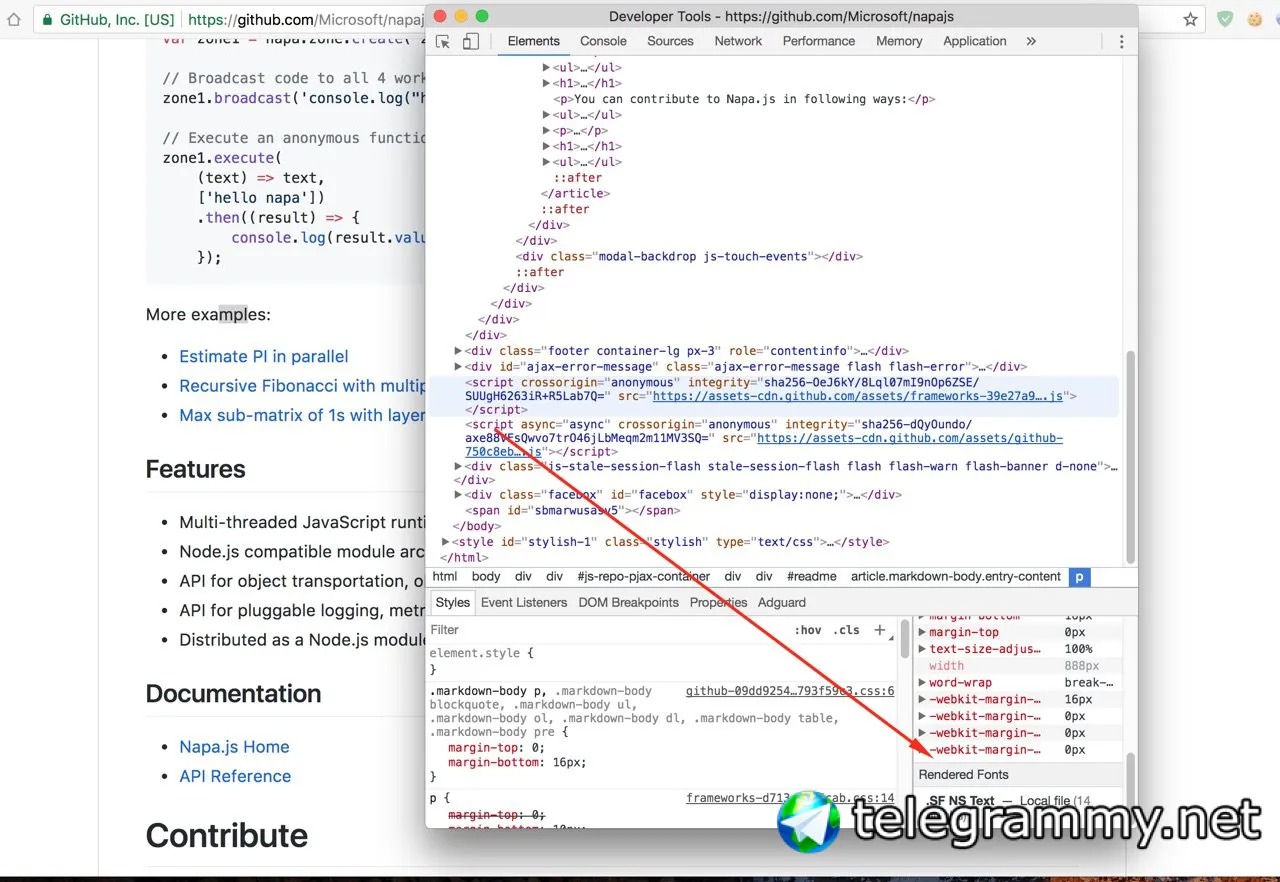The height and width of the screenshot is (882, 1280).
Task: Click the Rendered Fonts section header
Action: (1018, 775)
